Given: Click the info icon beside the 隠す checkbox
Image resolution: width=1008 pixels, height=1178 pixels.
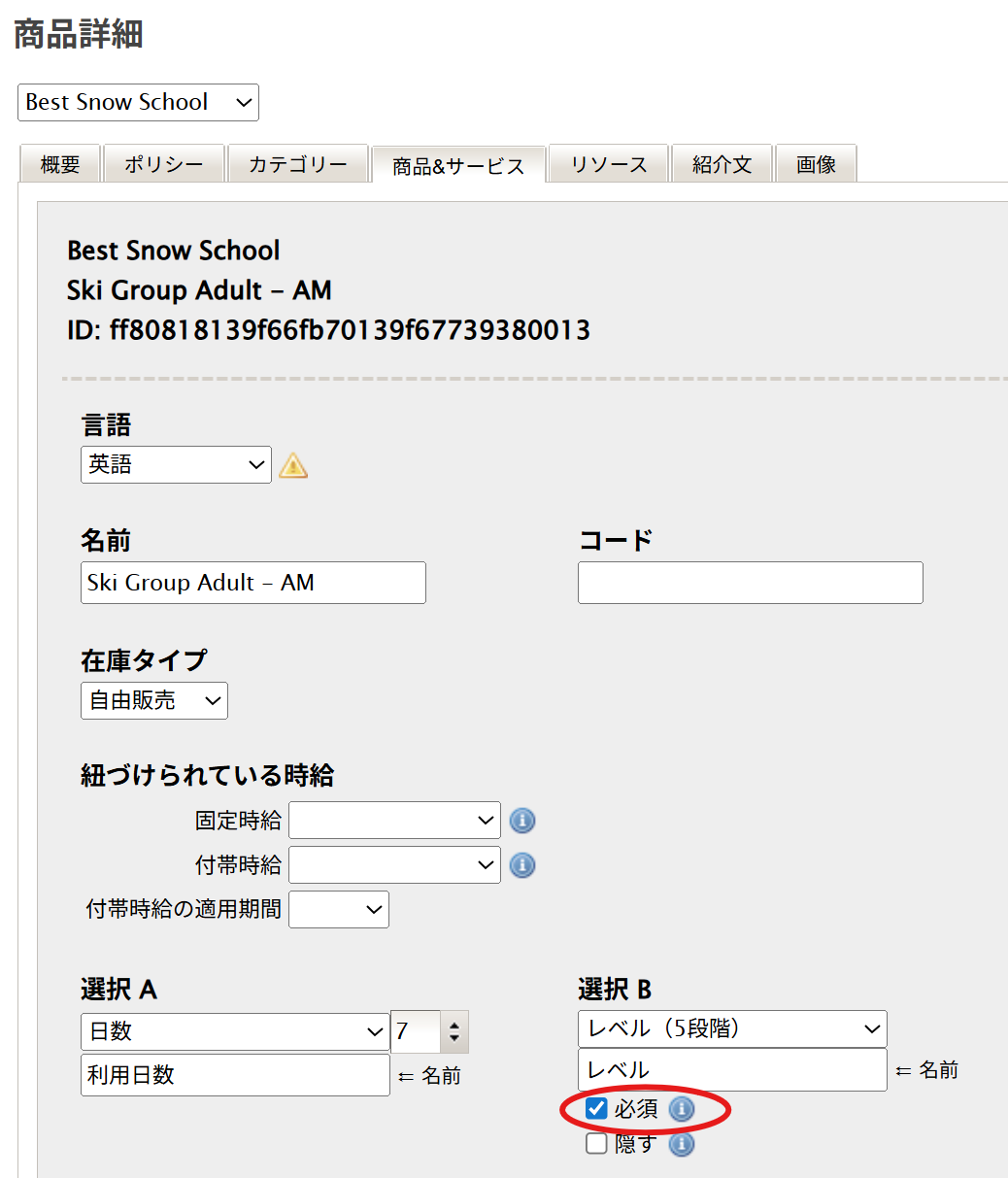Looking at the screenshot, I should 682,1145.
